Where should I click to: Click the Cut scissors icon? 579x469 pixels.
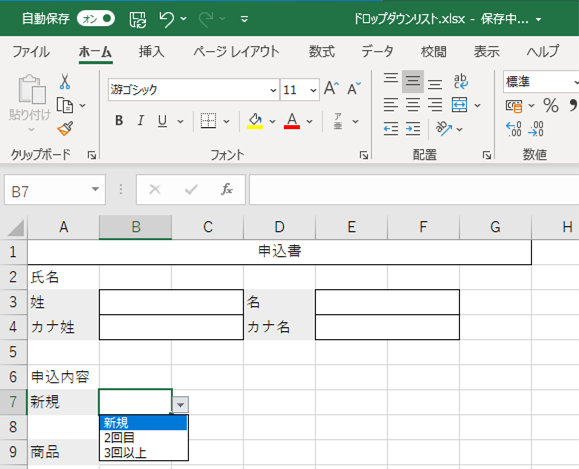coord(65,82)
